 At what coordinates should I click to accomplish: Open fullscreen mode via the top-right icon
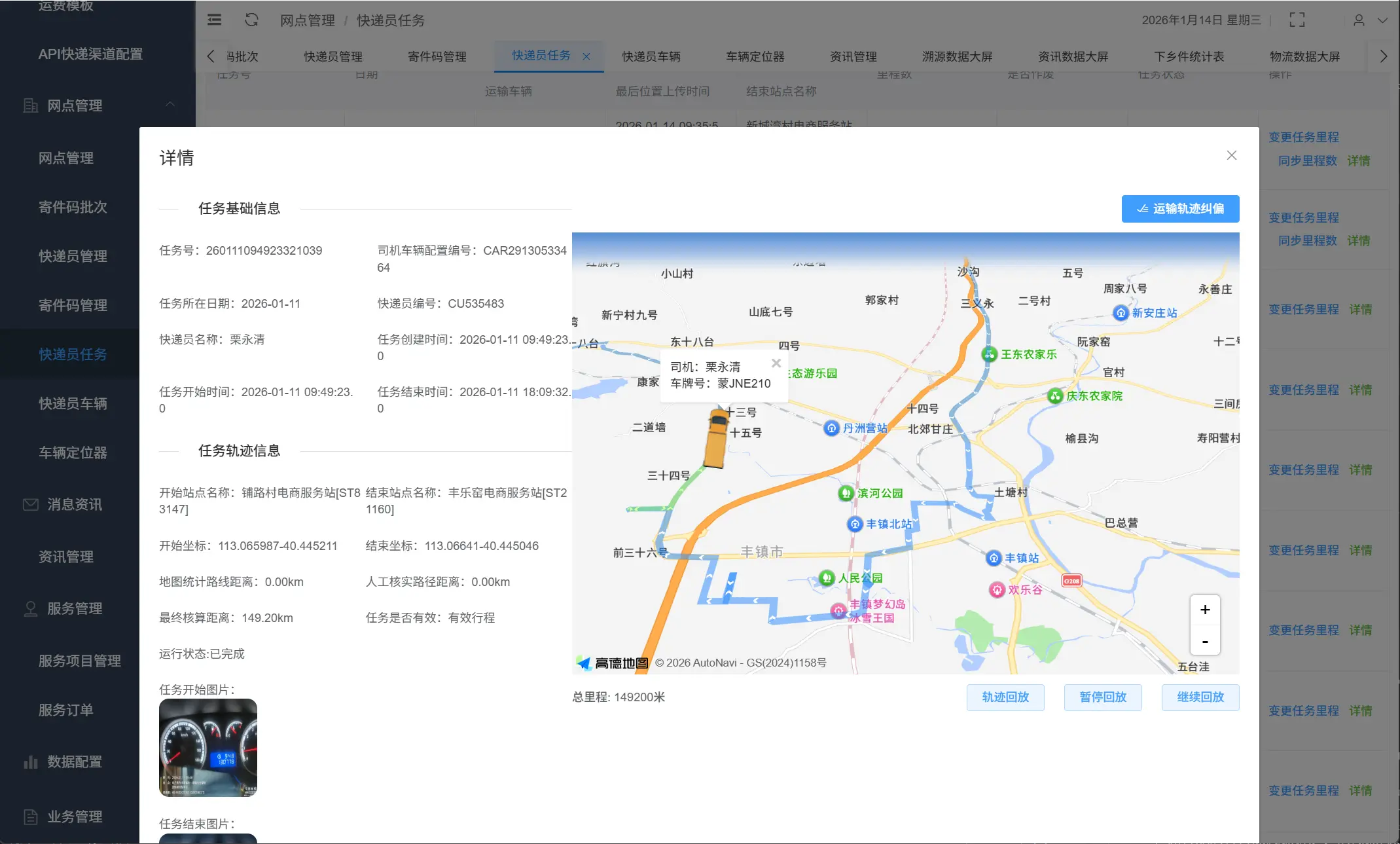click(1297, 20)
